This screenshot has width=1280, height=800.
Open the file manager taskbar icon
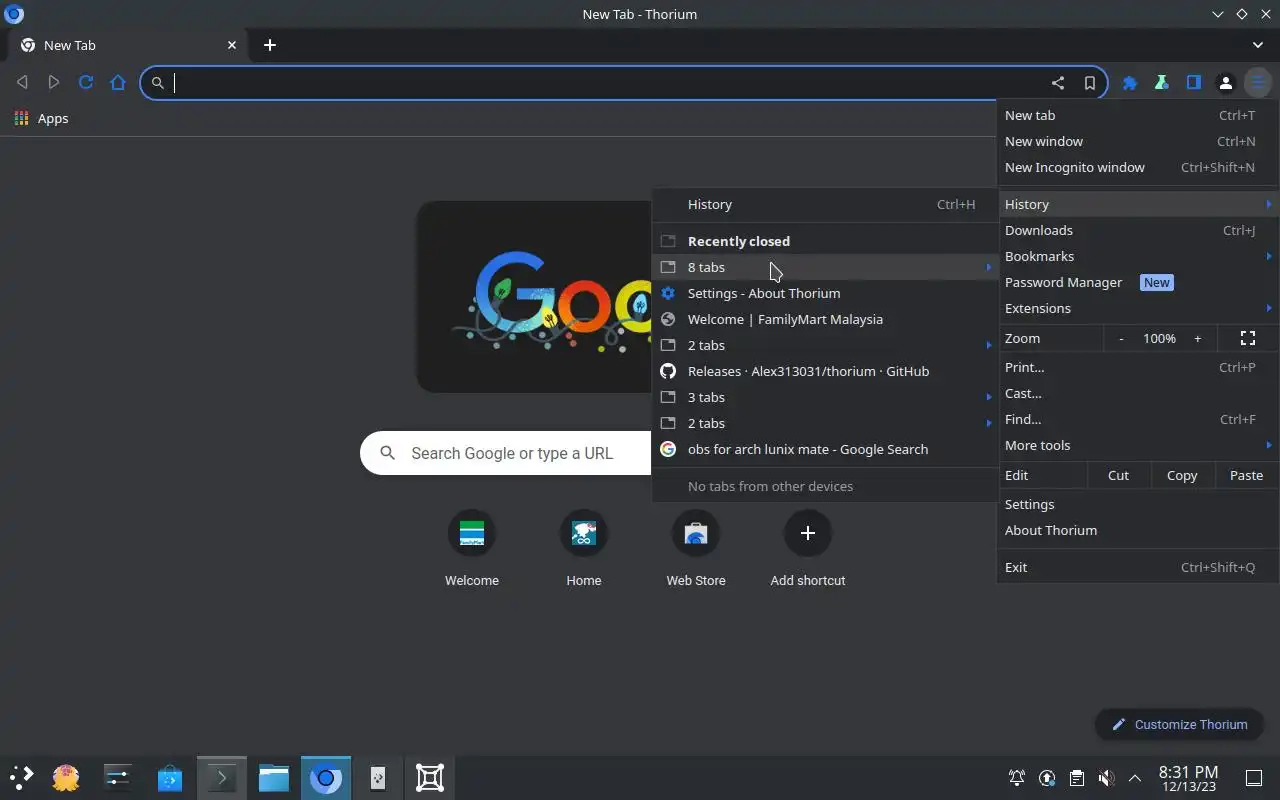(273, 777)
